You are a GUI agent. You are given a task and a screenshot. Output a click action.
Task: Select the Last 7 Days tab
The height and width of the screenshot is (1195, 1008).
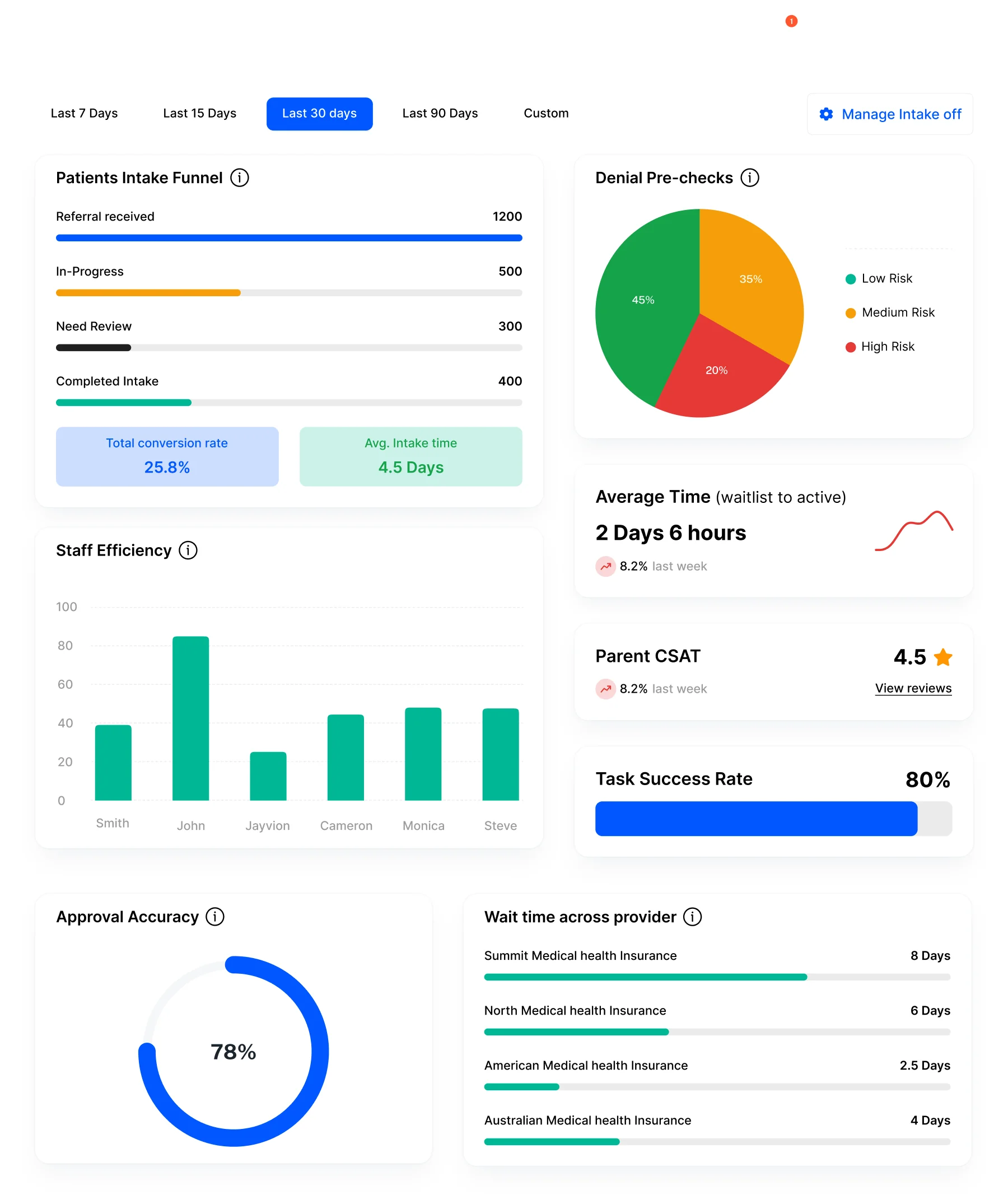point(84,113)
